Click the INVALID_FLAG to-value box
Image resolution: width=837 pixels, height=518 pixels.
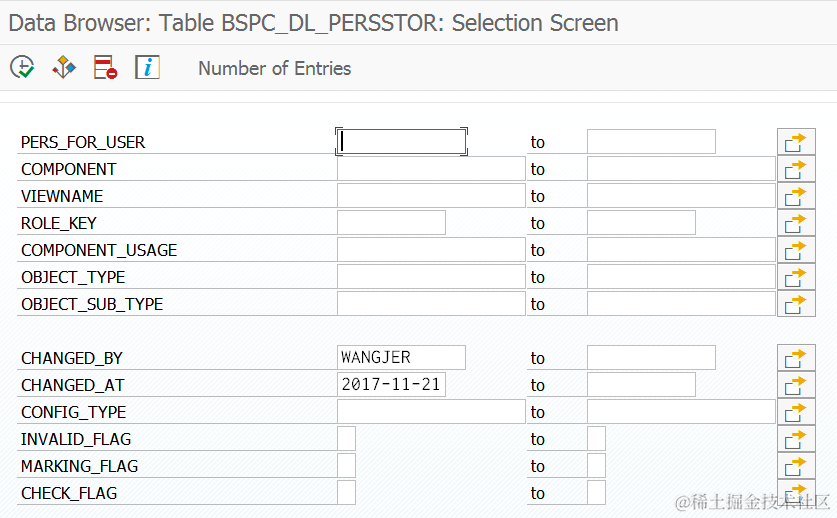pyautogui.click(x=596, y=439)
